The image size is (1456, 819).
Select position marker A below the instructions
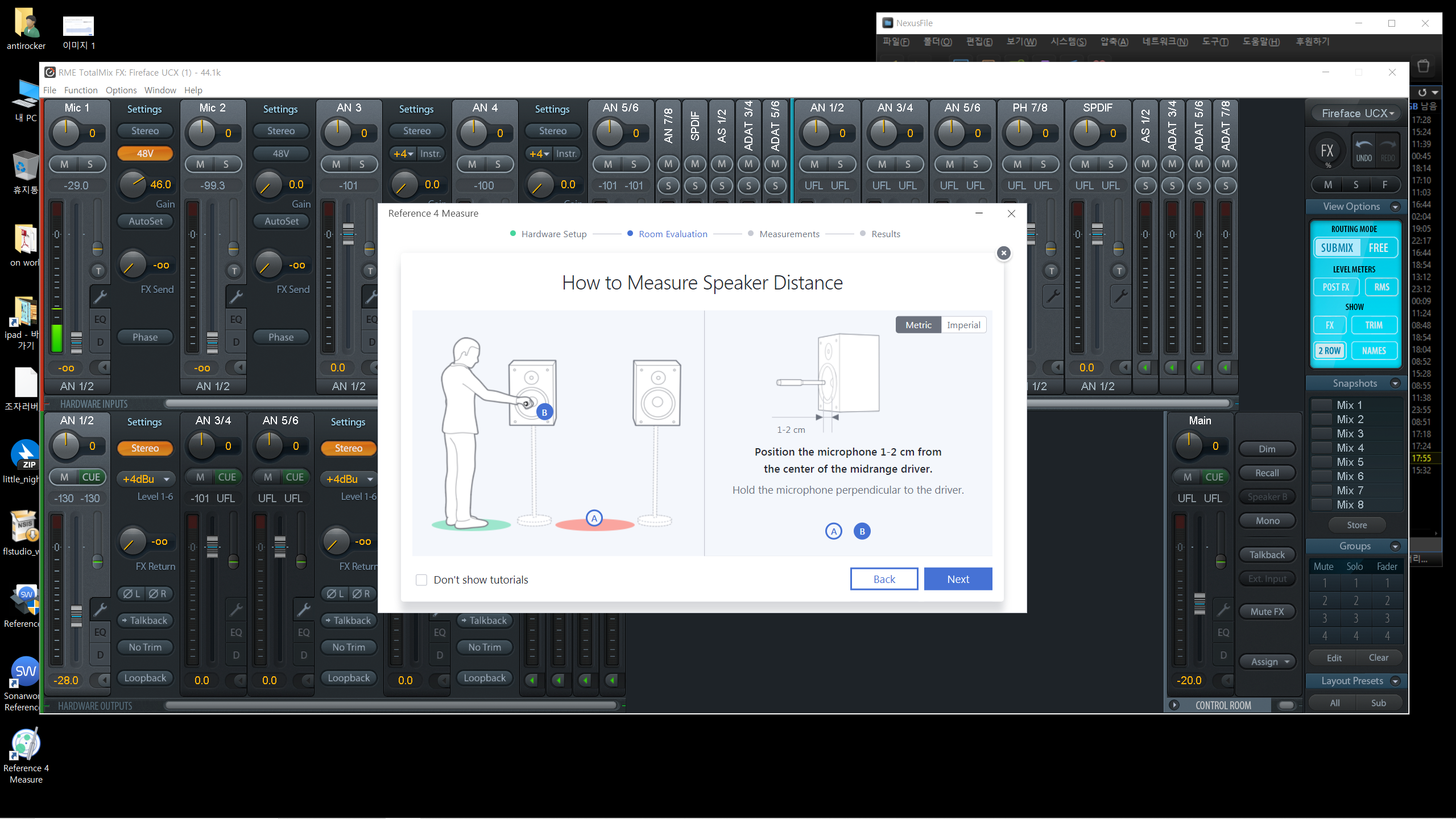833,531
